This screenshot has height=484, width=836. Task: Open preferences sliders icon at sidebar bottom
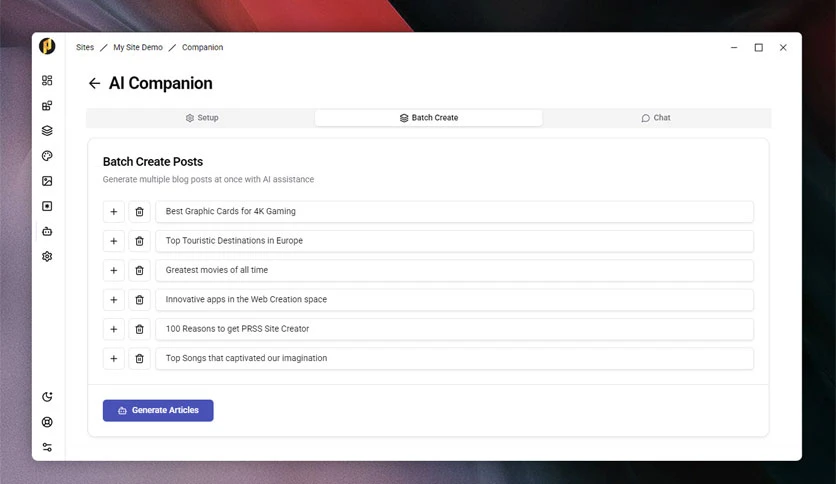point(47,447)
